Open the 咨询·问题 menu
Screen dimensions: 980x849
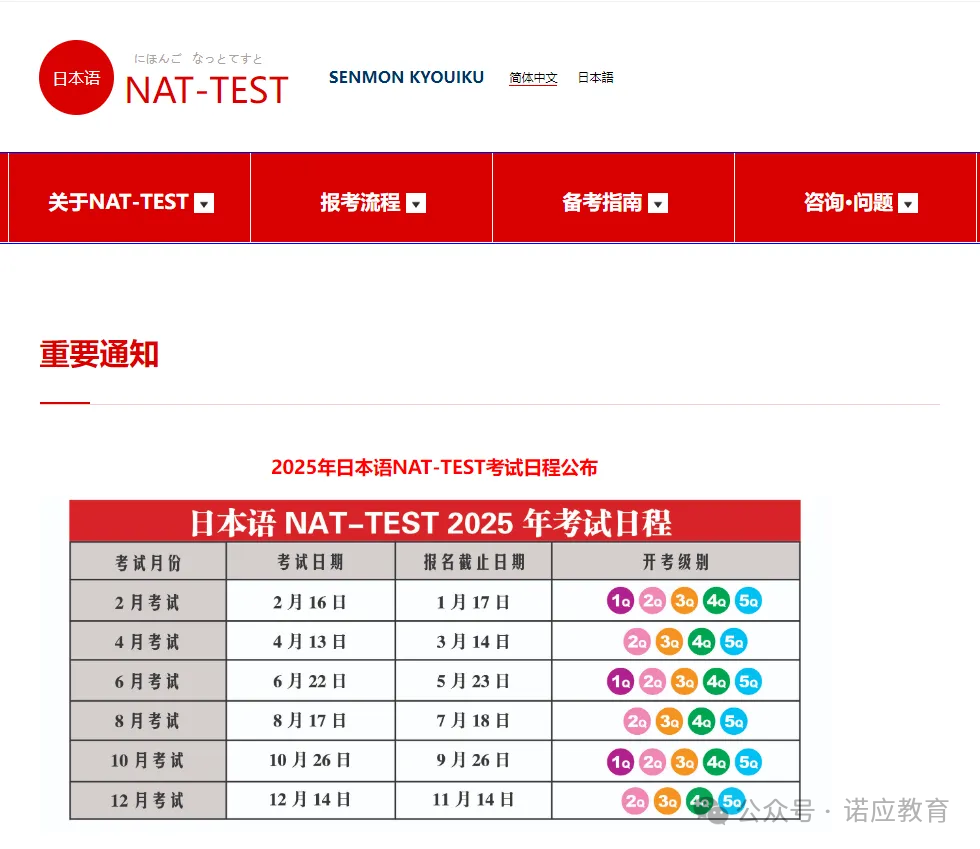tap(856, 198)
